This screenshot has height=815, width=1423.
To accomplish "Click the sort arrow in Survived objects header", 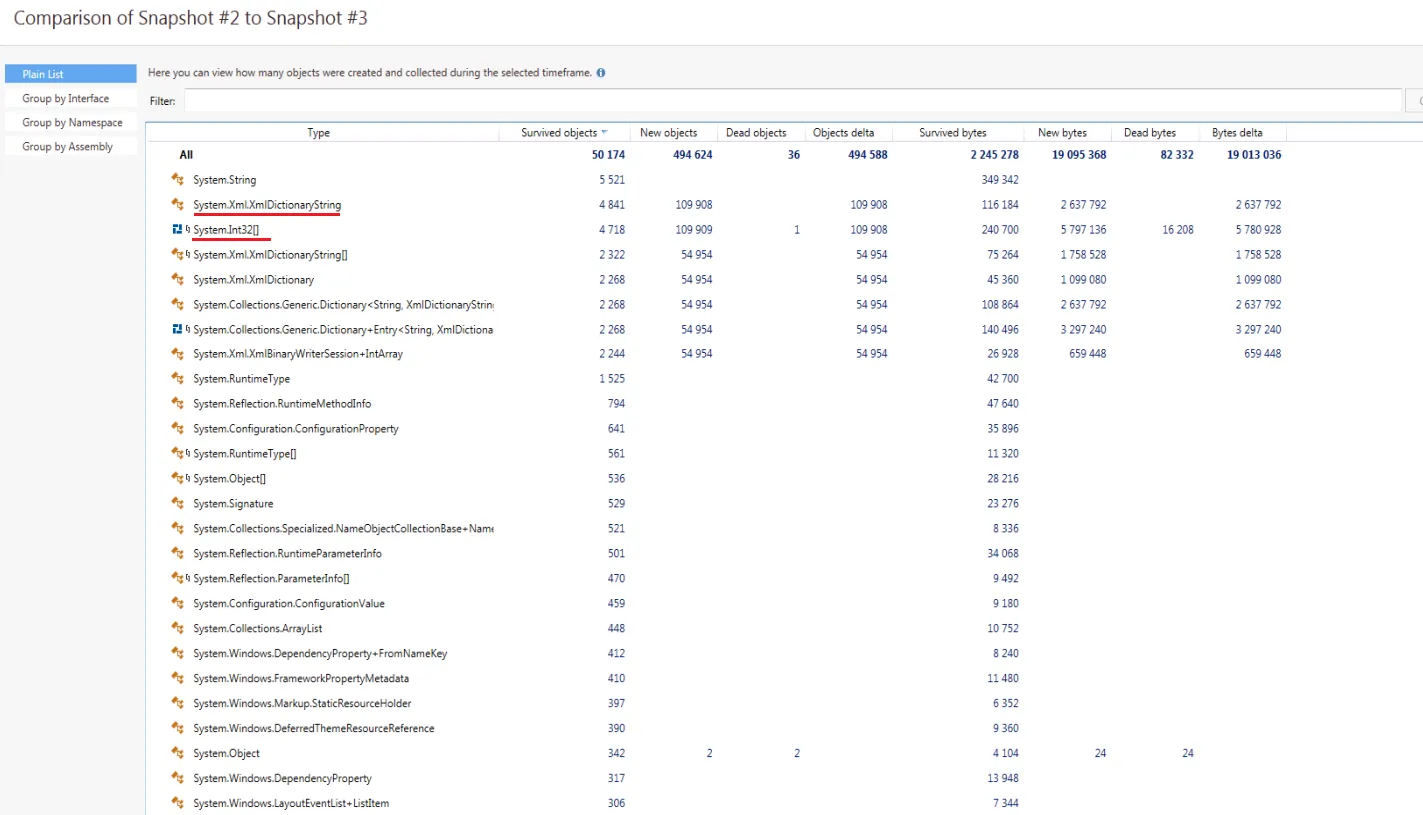I will pyautogui.click(x=604, y=133).
